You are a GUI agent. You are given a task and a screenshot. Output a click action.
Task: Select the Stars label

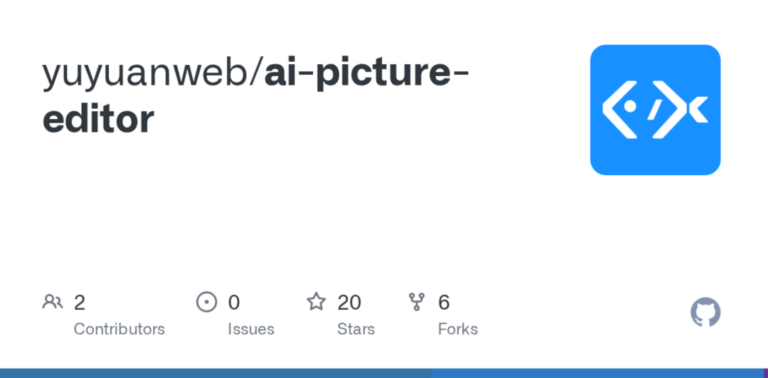(x=356, y=329)
